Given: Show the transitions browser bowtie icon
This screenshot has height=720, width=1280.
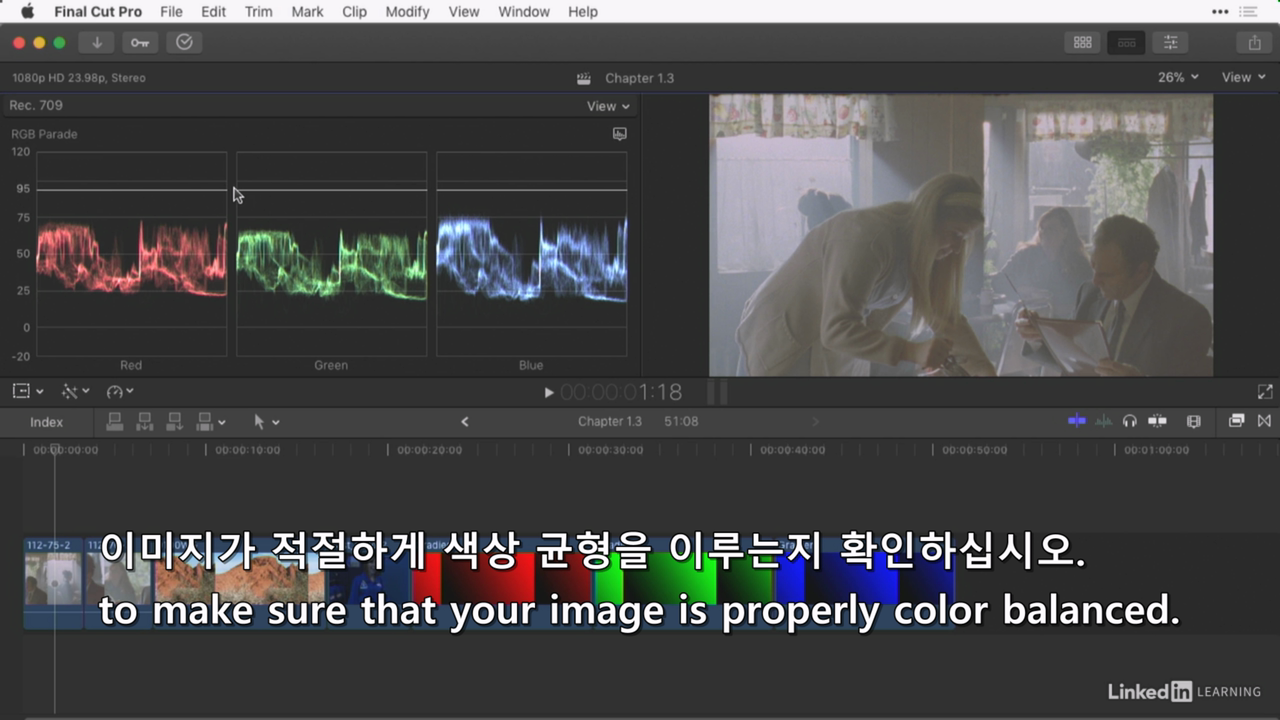Looking at the screenshot, I should coord(1264,421).
